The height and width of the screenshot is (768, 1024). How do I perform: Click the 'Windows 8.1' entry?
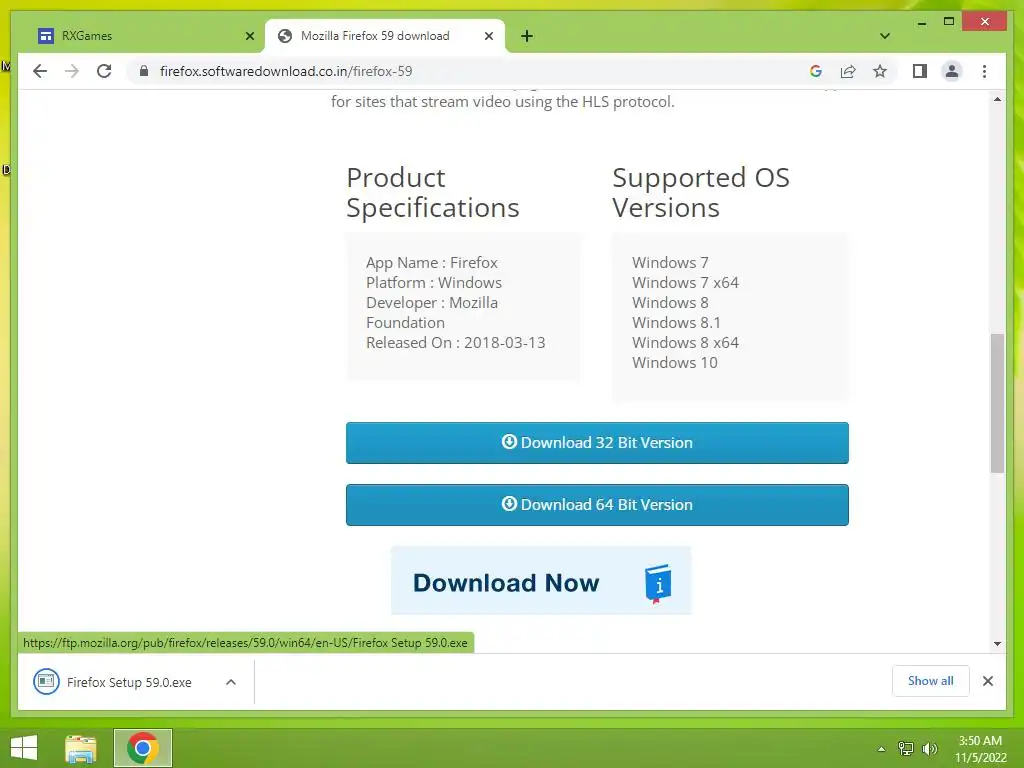(x=676, y=323)
